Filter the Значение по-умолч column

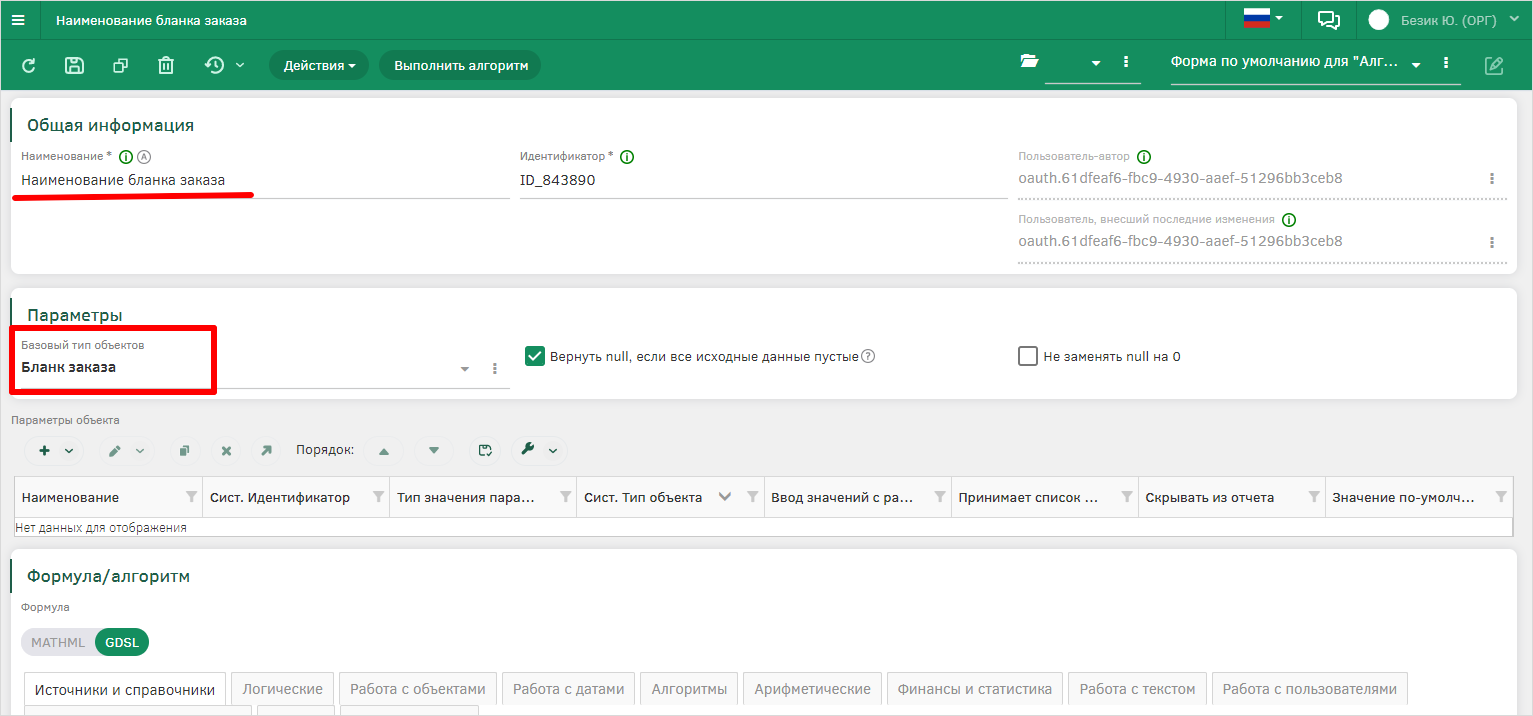point(1501,497)
